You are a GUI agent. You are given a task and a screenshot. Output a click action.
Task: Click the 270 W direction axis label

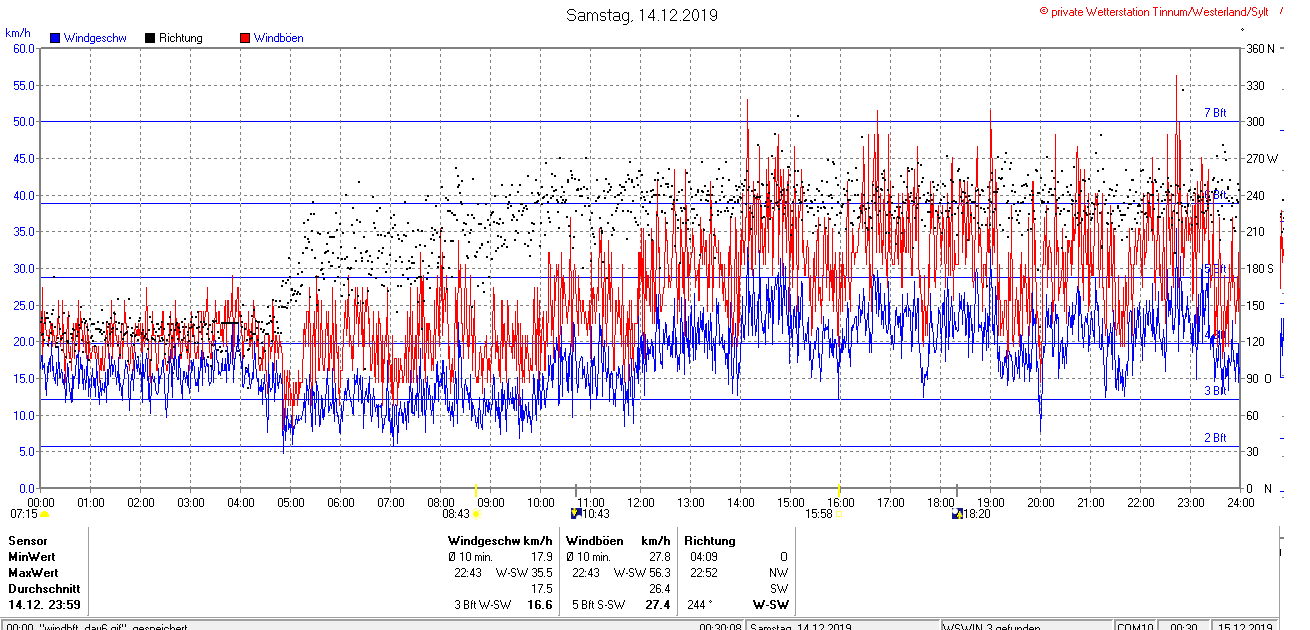point(1261,158)
